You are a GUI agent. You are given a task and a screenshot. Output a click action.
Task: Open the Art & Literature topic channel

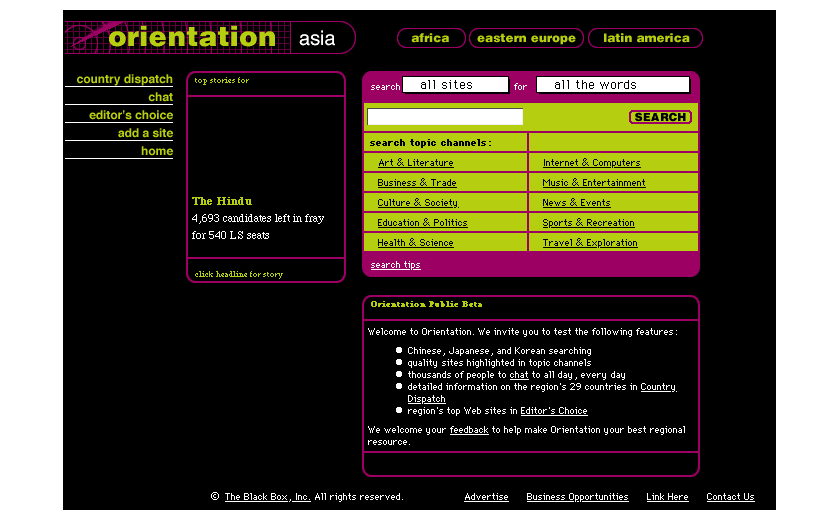[x=415, y=163]
